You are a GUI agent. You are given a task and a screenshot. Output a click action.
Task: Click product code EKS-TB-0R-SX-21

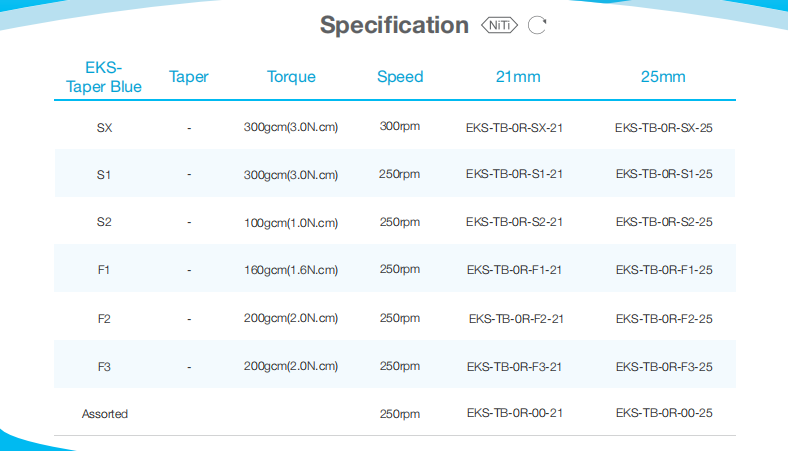coord(515,128)
